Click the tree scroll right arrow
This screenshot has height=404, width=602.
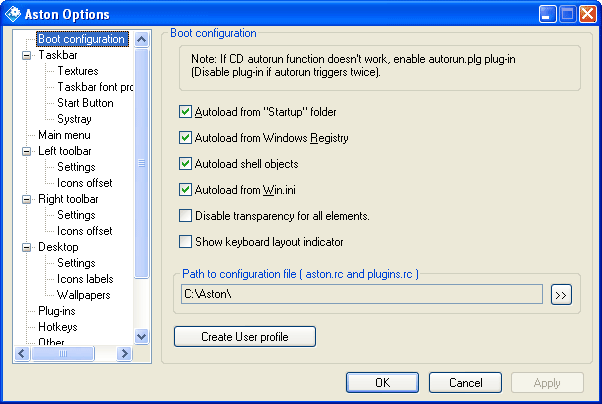click(124, 354)
